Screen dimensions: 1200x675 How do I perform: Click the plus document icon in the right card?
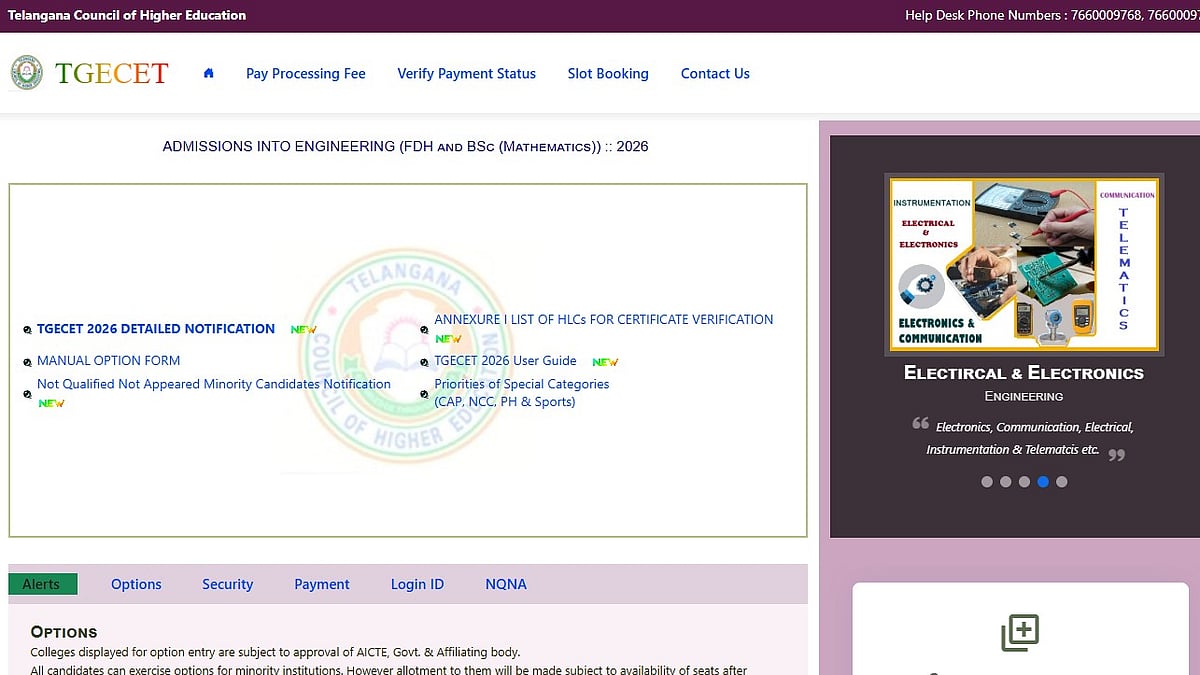pos(1020,633)
